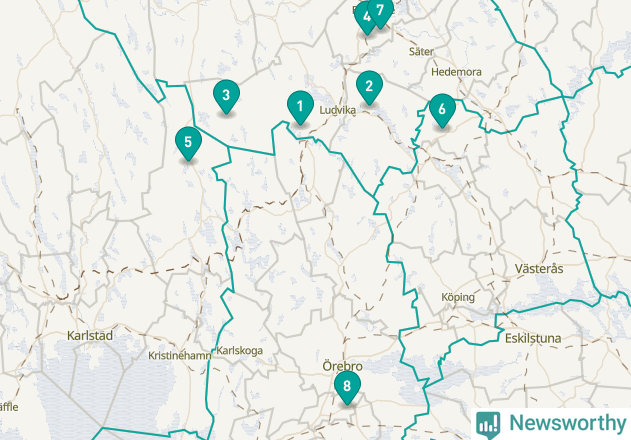631x440 pixels.
Task: Click map marker number 7 at top
Action: point(380,12)
